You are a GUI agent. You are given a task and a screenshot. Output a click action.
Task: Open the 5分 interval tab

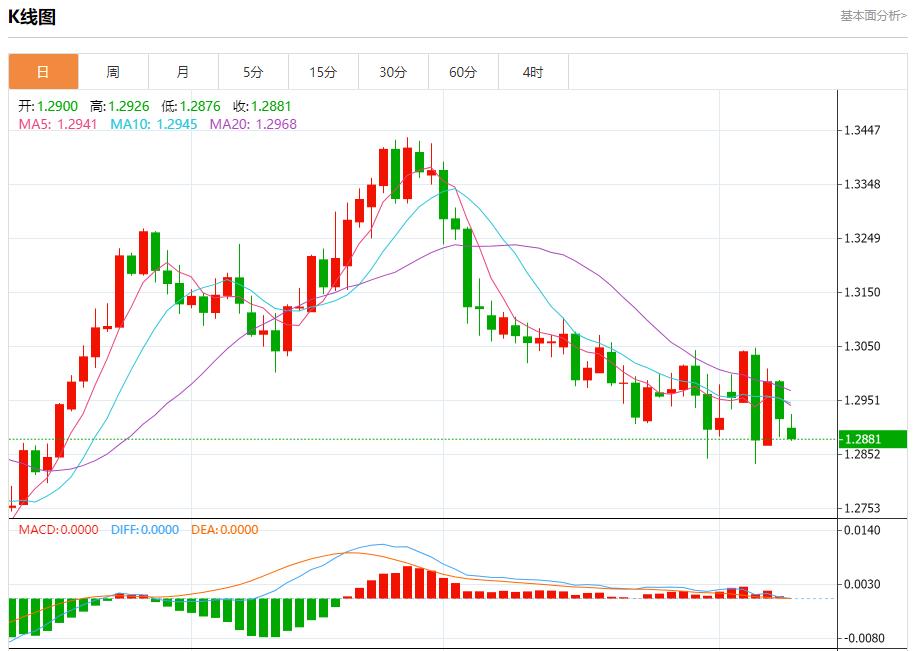[x=253, y=72]
